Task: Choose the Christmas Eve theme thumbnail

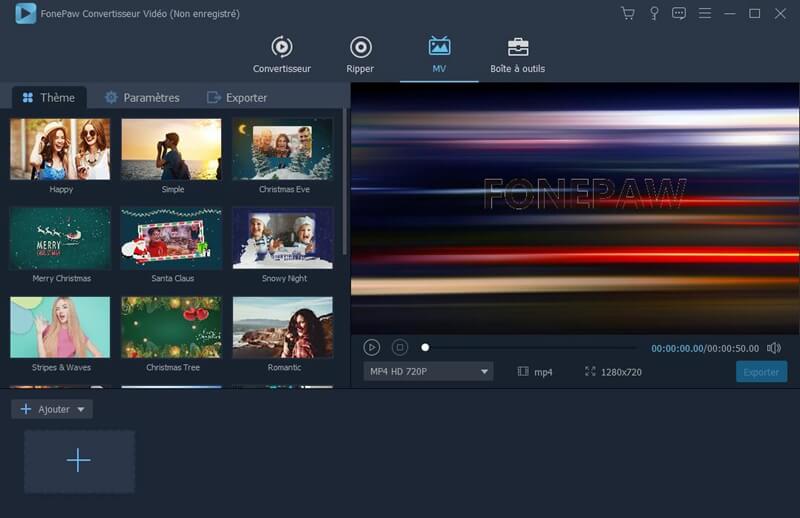Action: [x=283, y=149]
